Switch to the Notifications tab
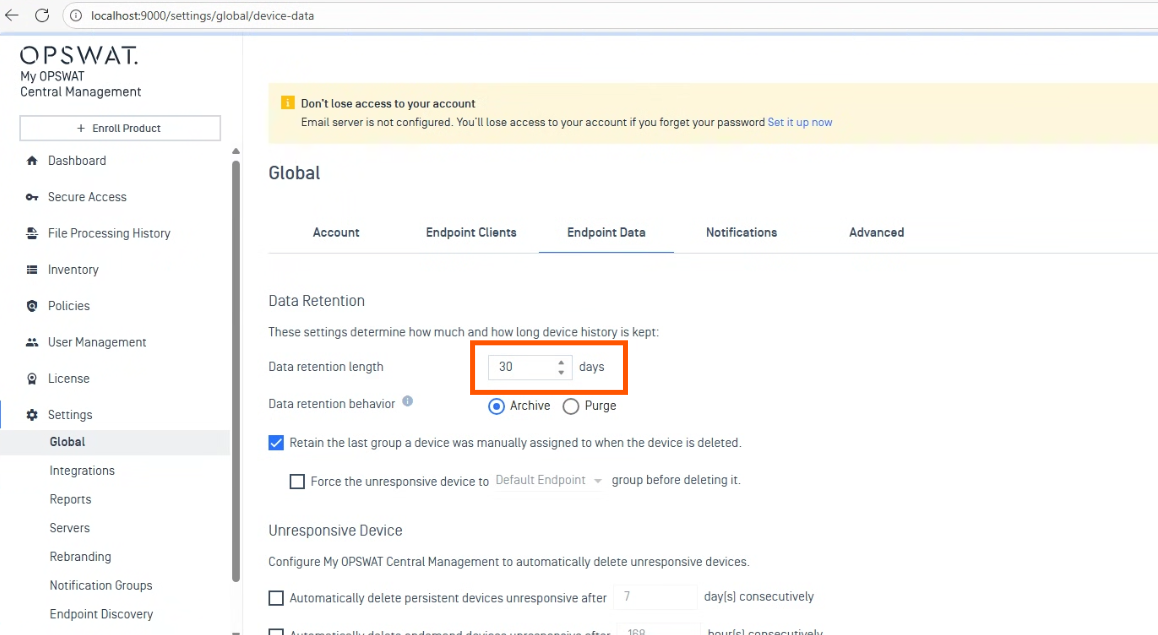The width and height of the screenshot is (1158, 635). [x=741, y=232]
